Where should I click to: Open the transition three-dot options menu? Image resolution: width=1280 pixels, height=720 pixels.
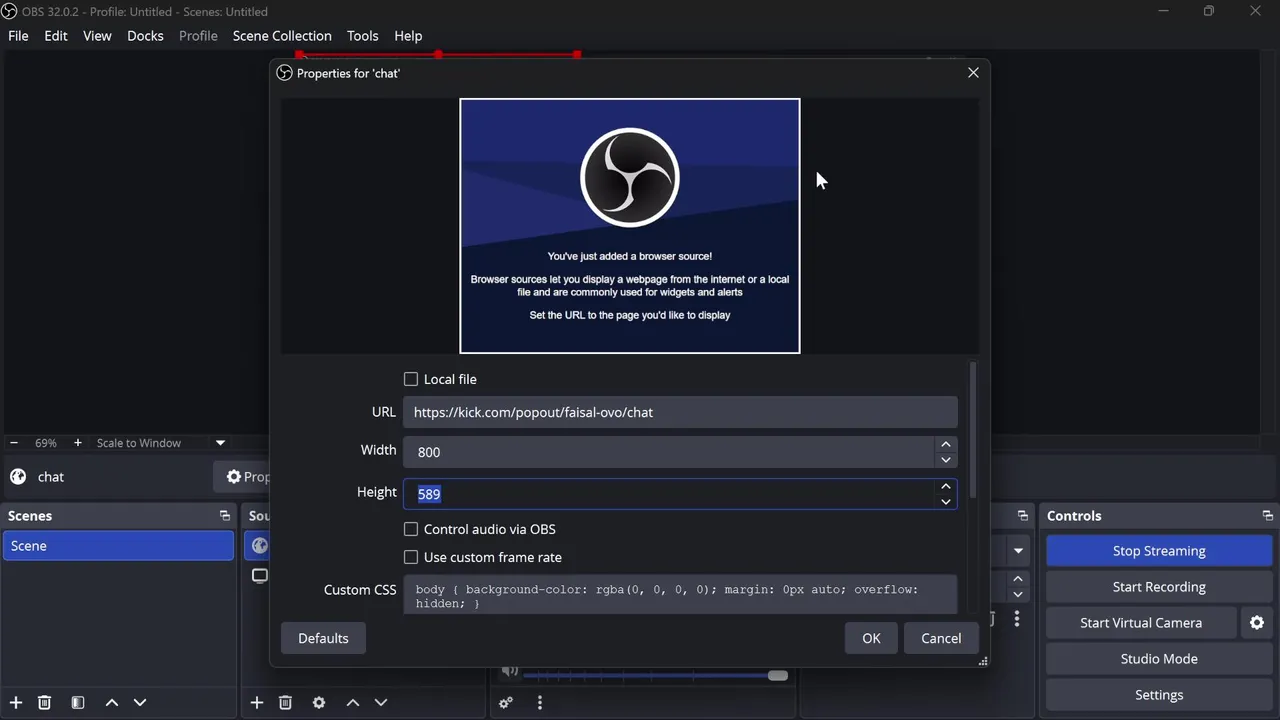pos(1017,619)
